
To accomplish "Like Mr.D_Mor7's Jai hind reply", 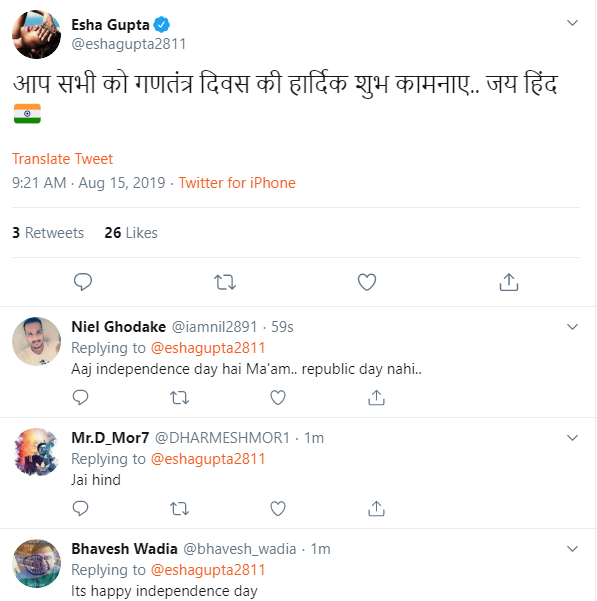I will tap(278, 509).
